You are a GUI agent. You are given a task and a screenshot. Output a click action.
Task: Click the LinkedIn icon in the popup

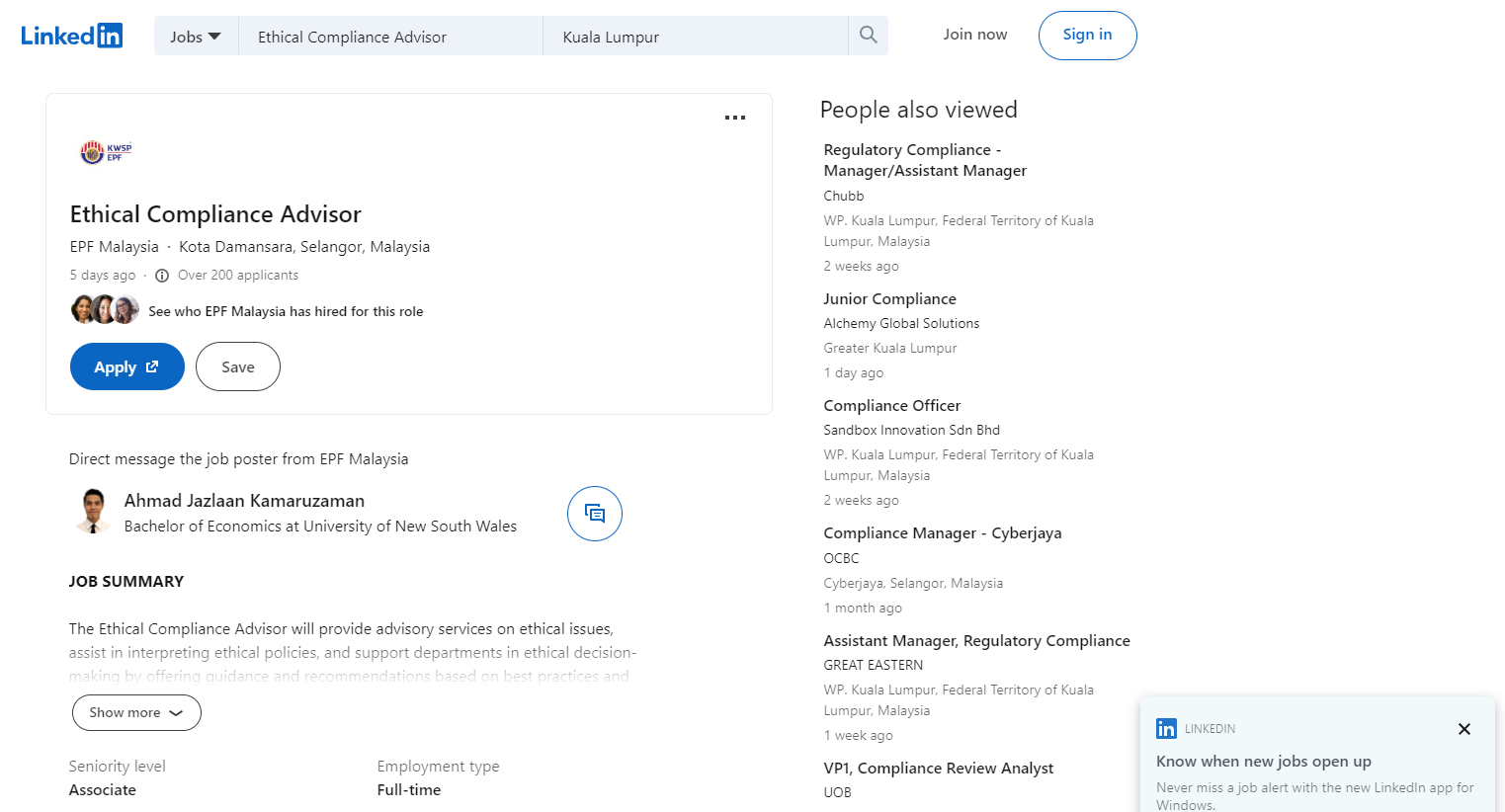(1166, 729)
